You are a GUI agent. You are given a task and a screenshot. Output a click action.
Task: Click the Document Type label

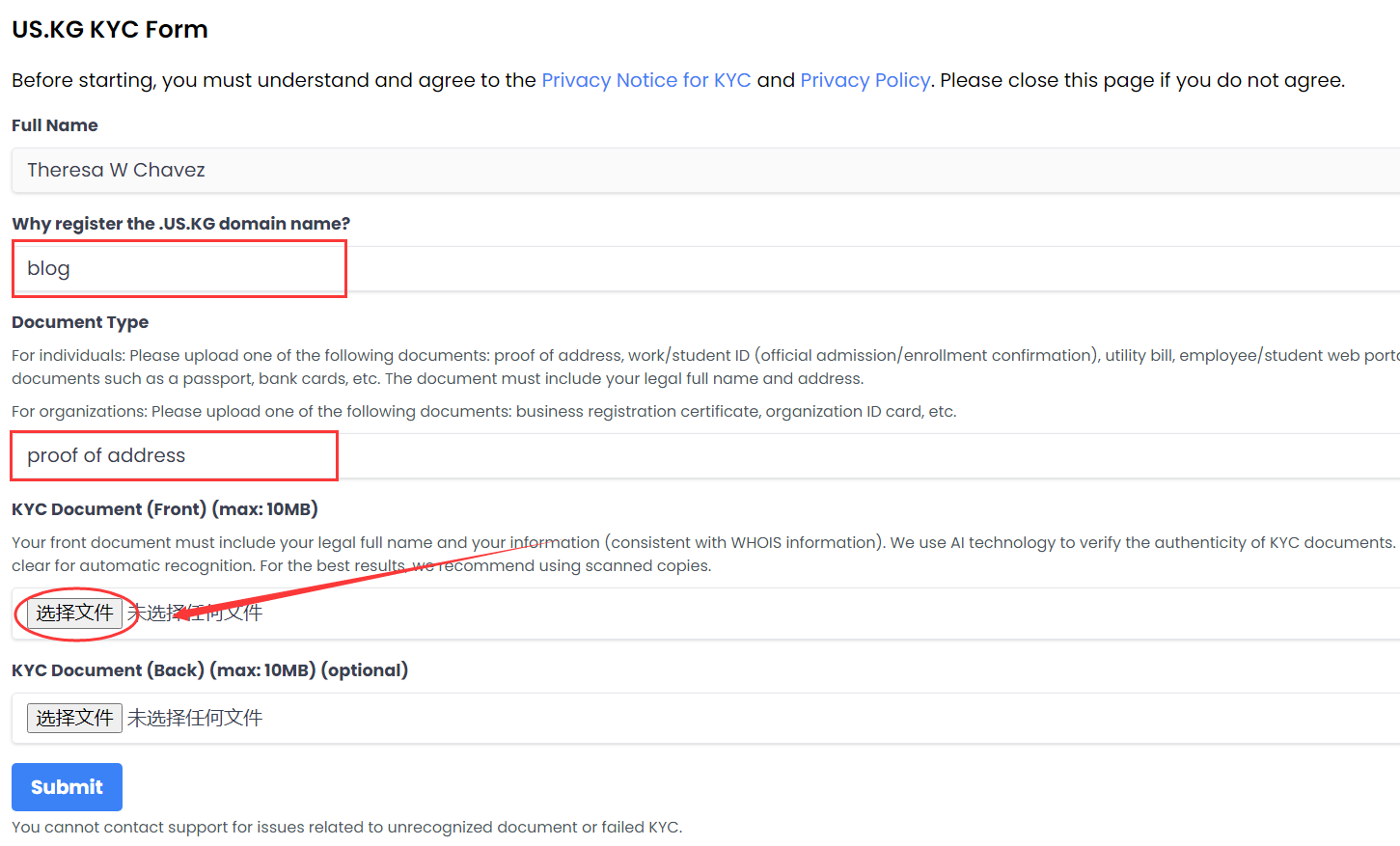(x=80, y=322)
